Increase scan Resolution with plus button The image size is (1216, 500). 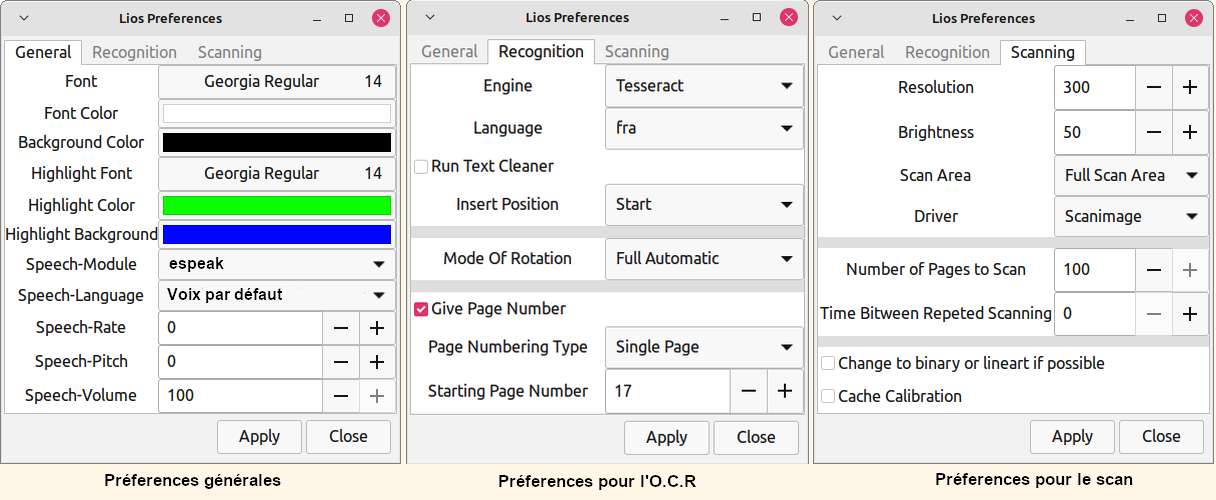pyautogui.click(x=1189, y=87)
